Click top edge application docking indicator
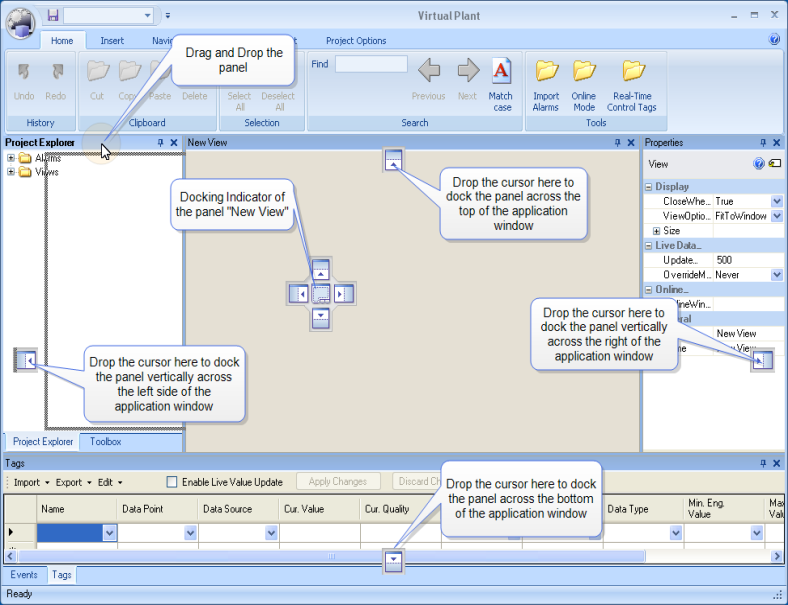The image size is (788, 605). (x=393, y=159)
